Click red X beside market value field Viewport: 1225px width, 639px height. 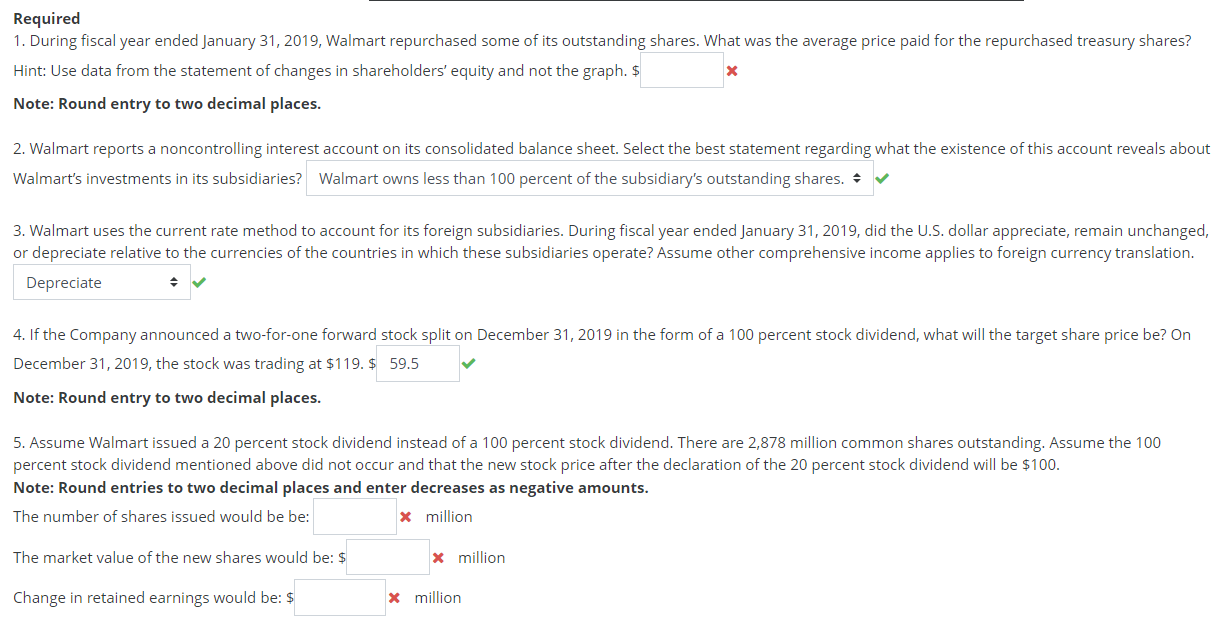point(438,558)
